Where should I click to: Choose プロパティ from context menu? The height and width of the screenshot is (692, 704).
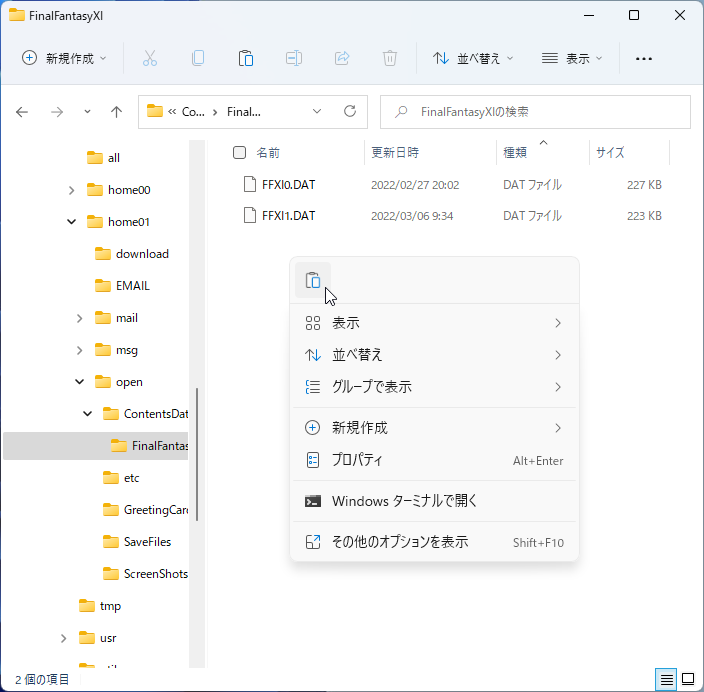(434, 460)
